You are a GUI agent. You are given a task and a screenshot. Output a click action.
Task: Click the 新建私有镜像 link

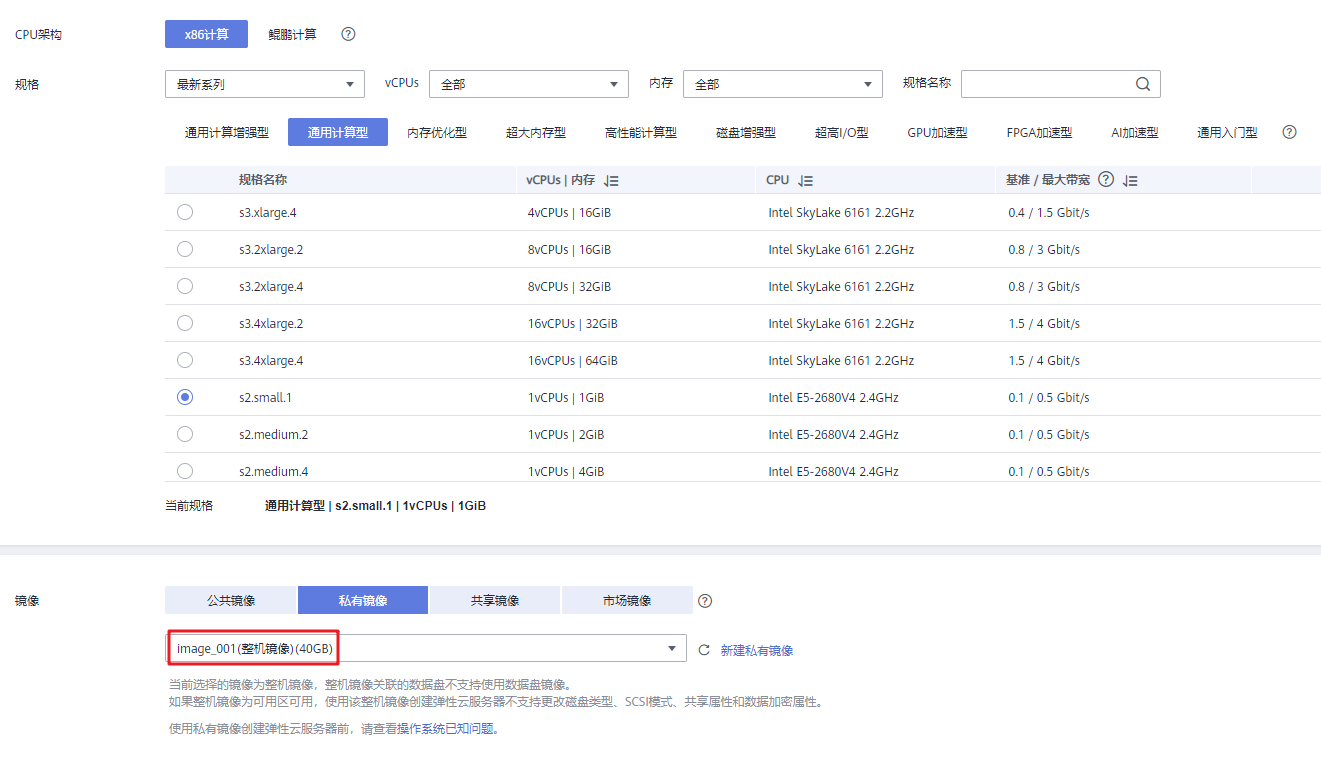(x=757, y=650)
